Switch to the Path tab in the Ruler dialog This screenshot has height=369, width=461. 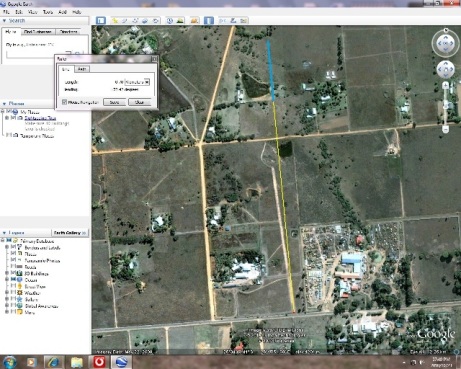(x=82, y=69)
